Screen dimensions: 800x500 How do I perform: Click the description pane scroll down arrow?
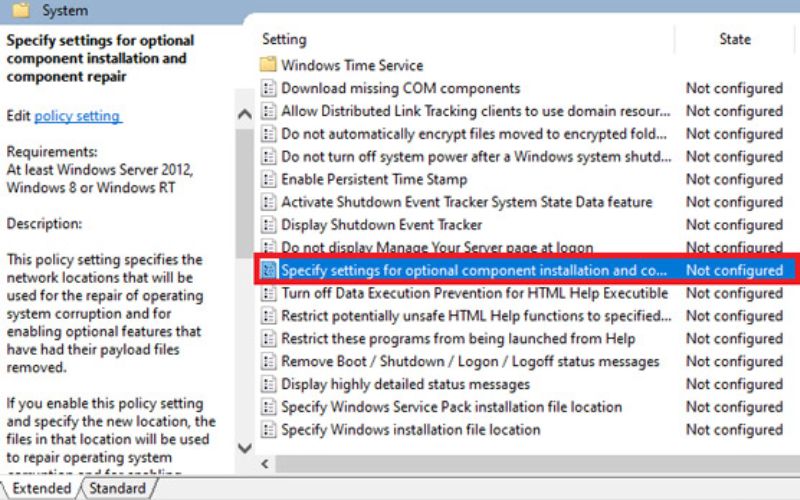244,447
